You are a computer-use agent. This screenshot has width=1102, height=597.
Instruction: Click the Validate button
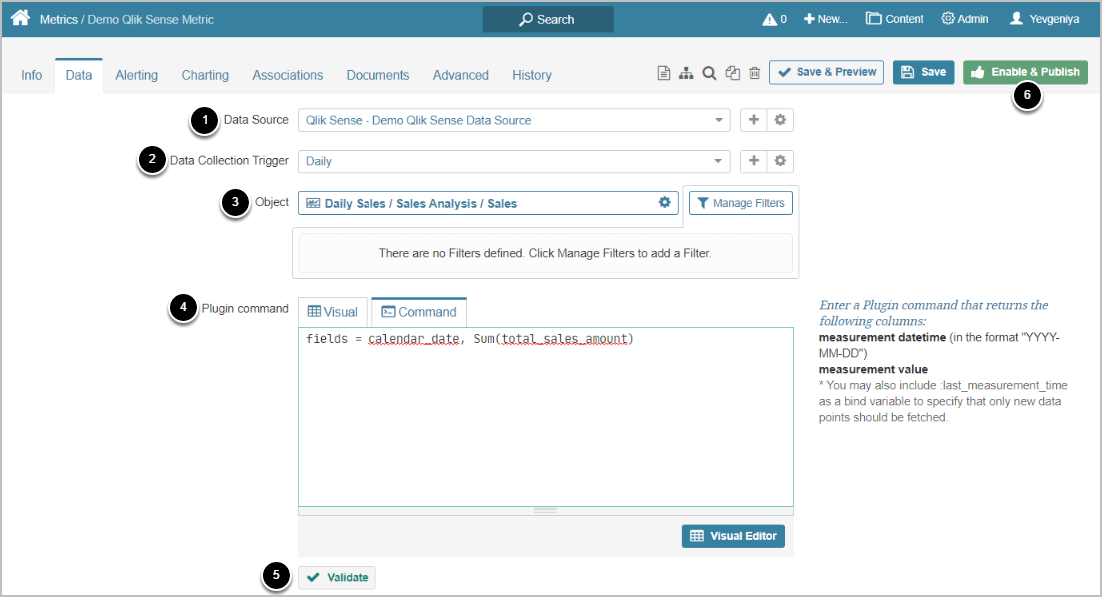tap(337, 577)
